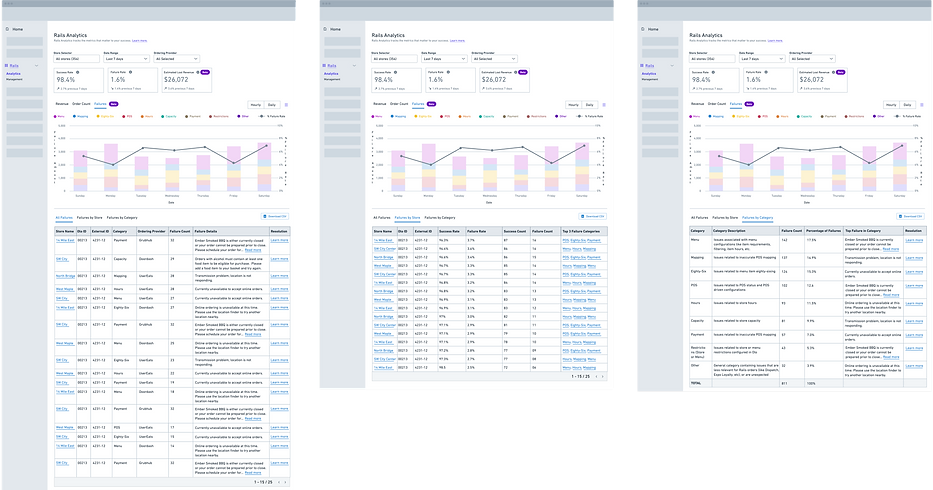Click Rails sidebar icon in Failures by Store mockup
This screenshot has width=933, height=490.
pos(324,65)
